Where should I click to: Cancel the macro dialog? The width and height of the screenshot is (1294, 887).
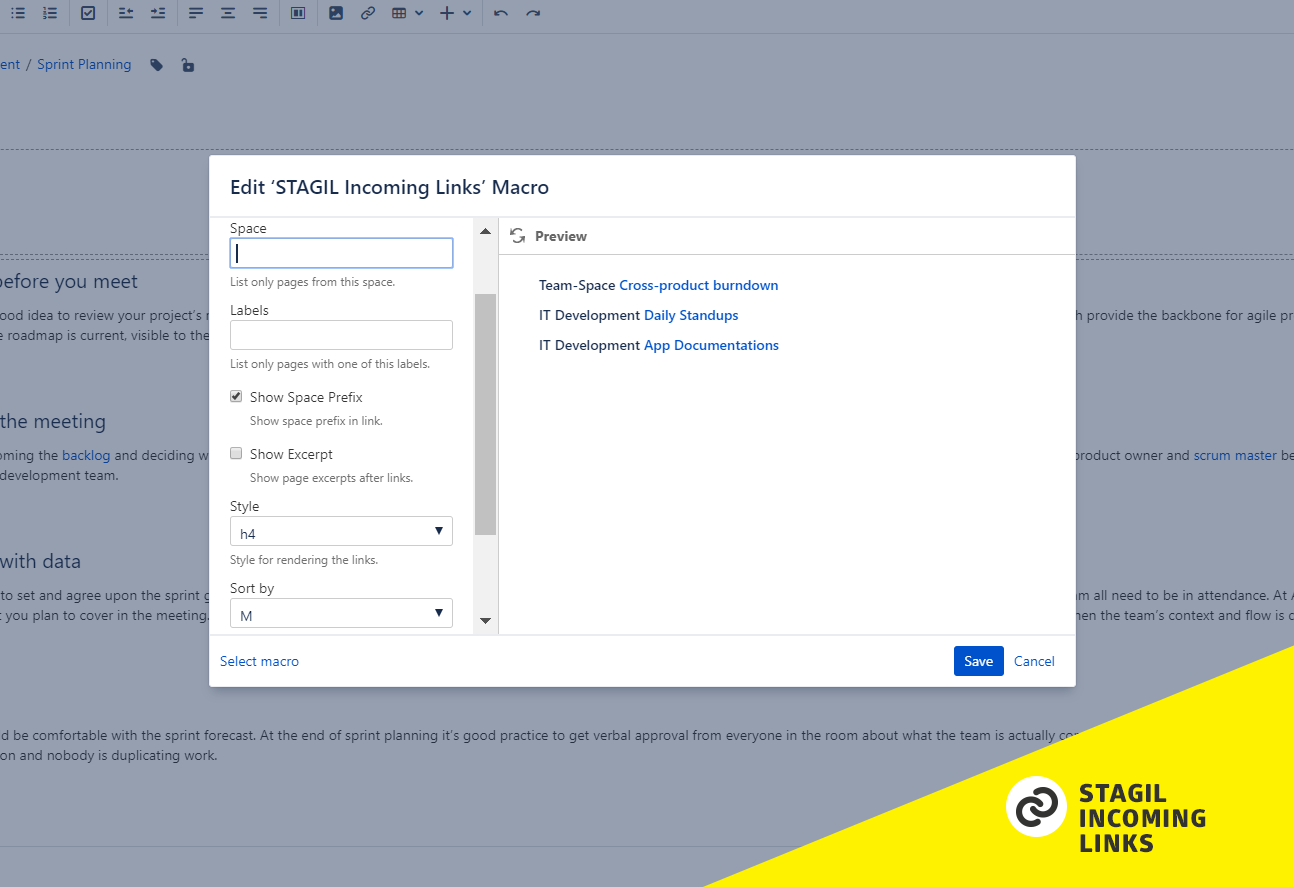tap(1034, 661)
